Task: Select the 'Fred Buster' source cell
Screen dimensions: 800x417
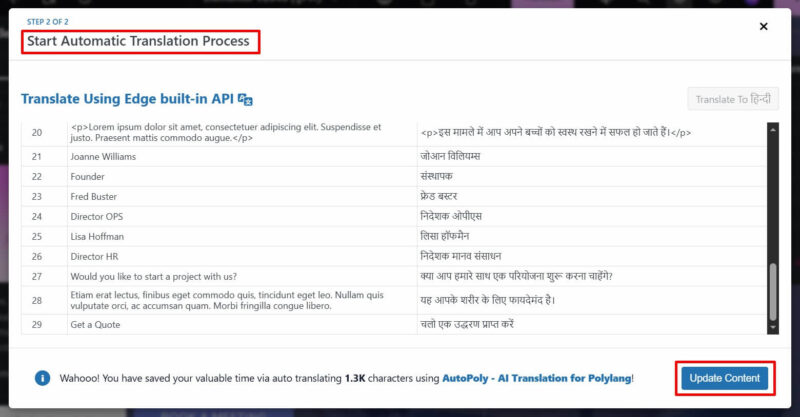Action: point(242,197)
